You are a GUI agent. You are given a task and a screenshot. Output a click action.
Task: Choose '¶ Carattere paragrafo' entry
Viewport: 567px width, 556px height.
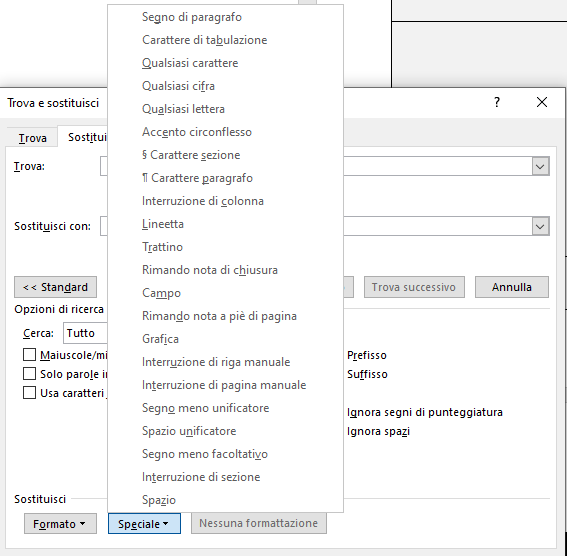[225, 178]
